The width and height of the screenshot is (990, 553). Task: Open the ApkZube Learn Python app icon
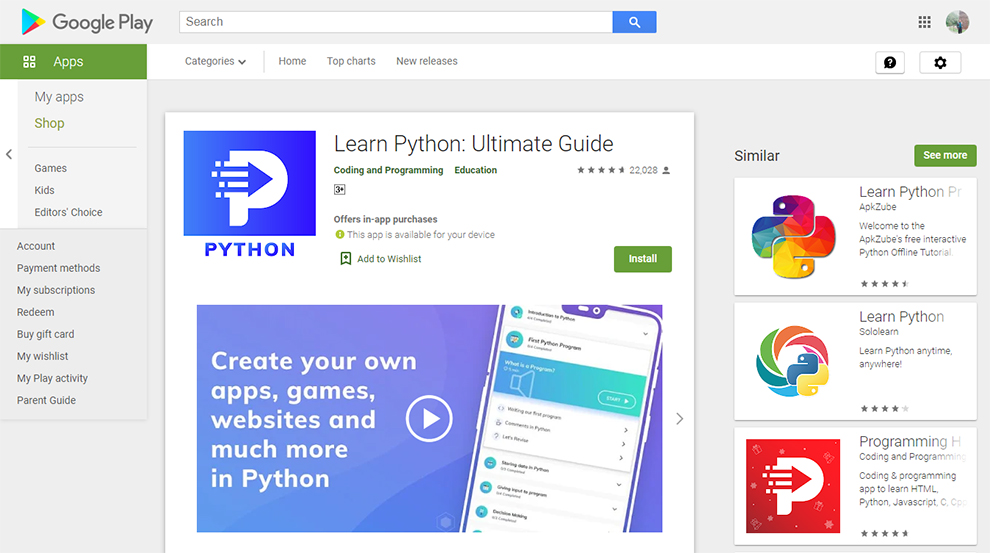(x=794, y=237)
